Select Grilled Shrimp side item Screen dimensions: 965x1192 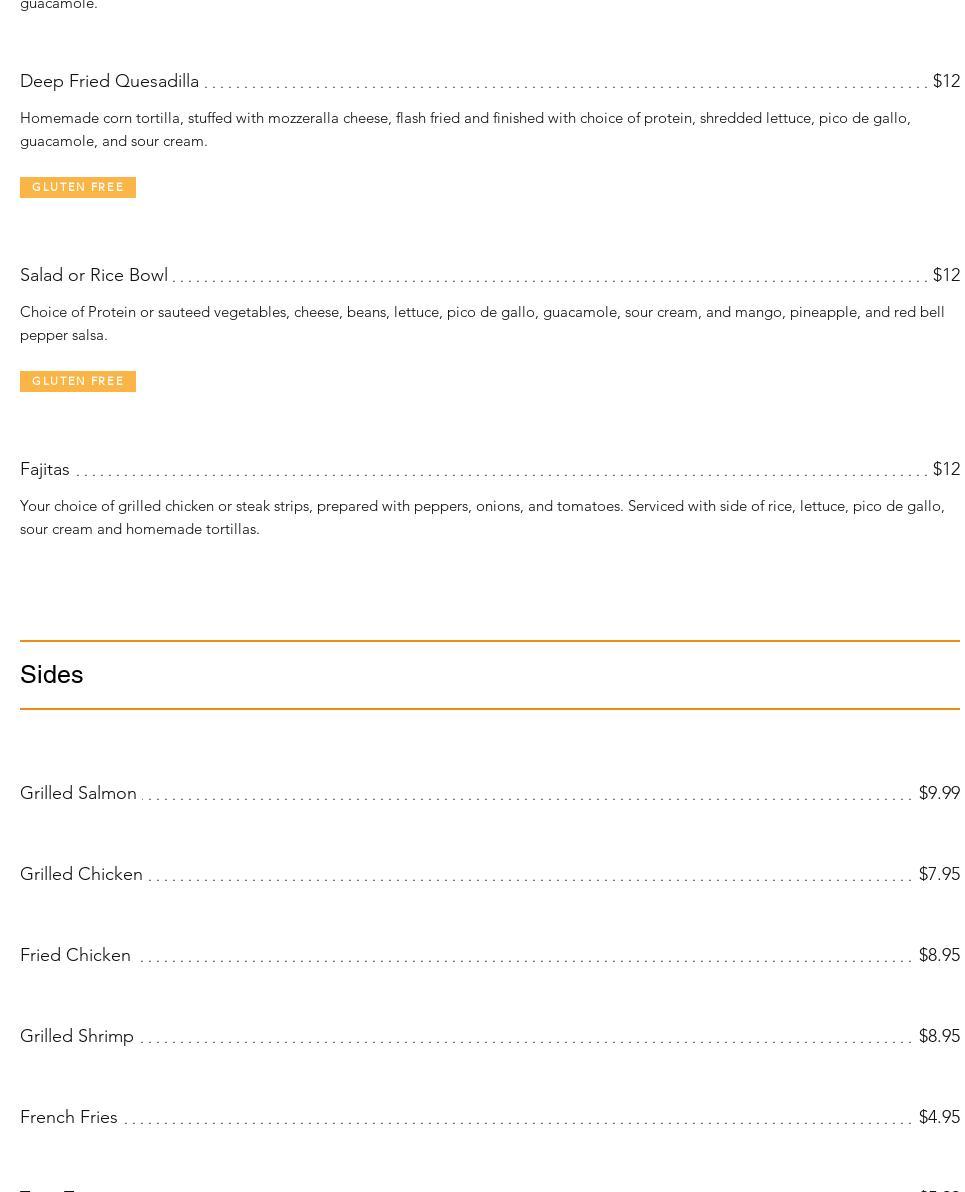coord(77,1036)
